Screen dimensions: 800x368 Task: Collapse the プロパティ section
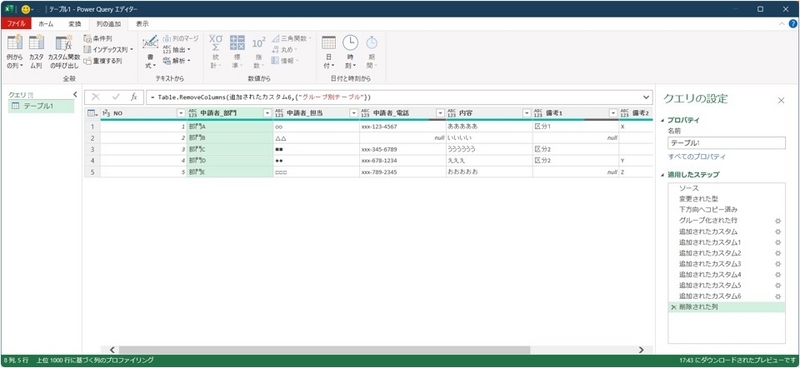663,120
